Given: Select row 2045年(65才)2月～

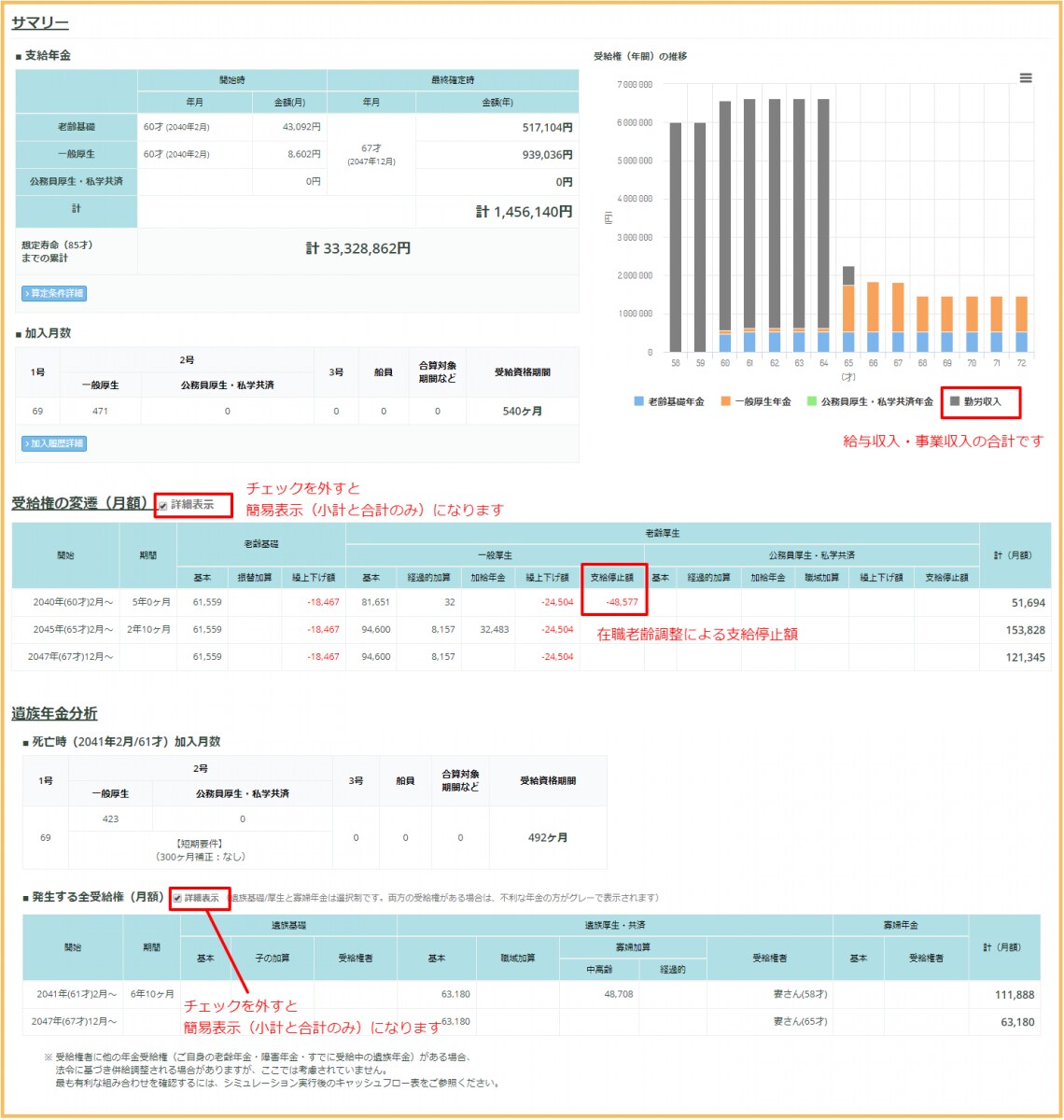Looking at the screenshot, I should (531, 629).
